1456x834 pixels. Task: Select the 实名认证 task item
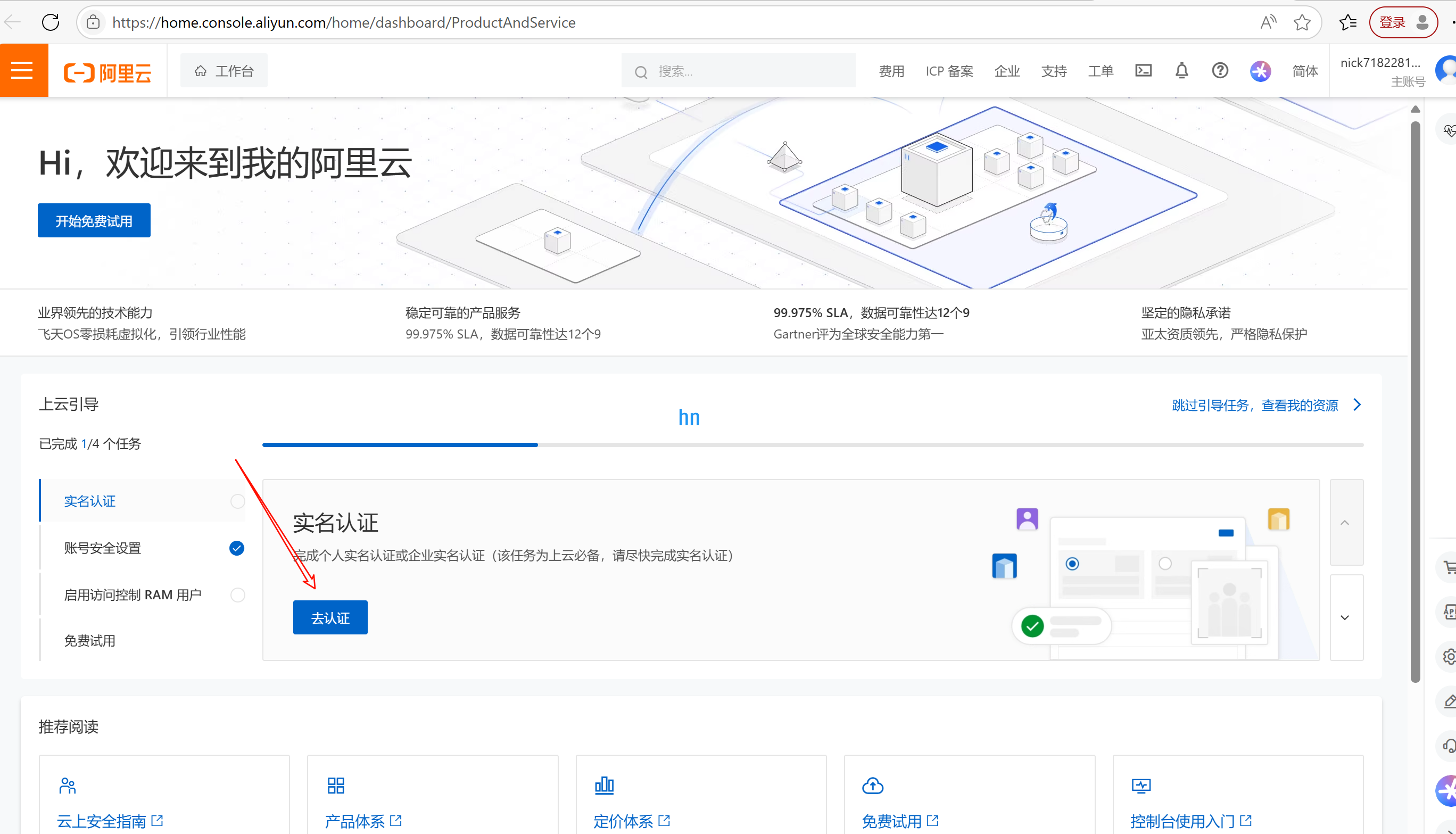[143, 501]
